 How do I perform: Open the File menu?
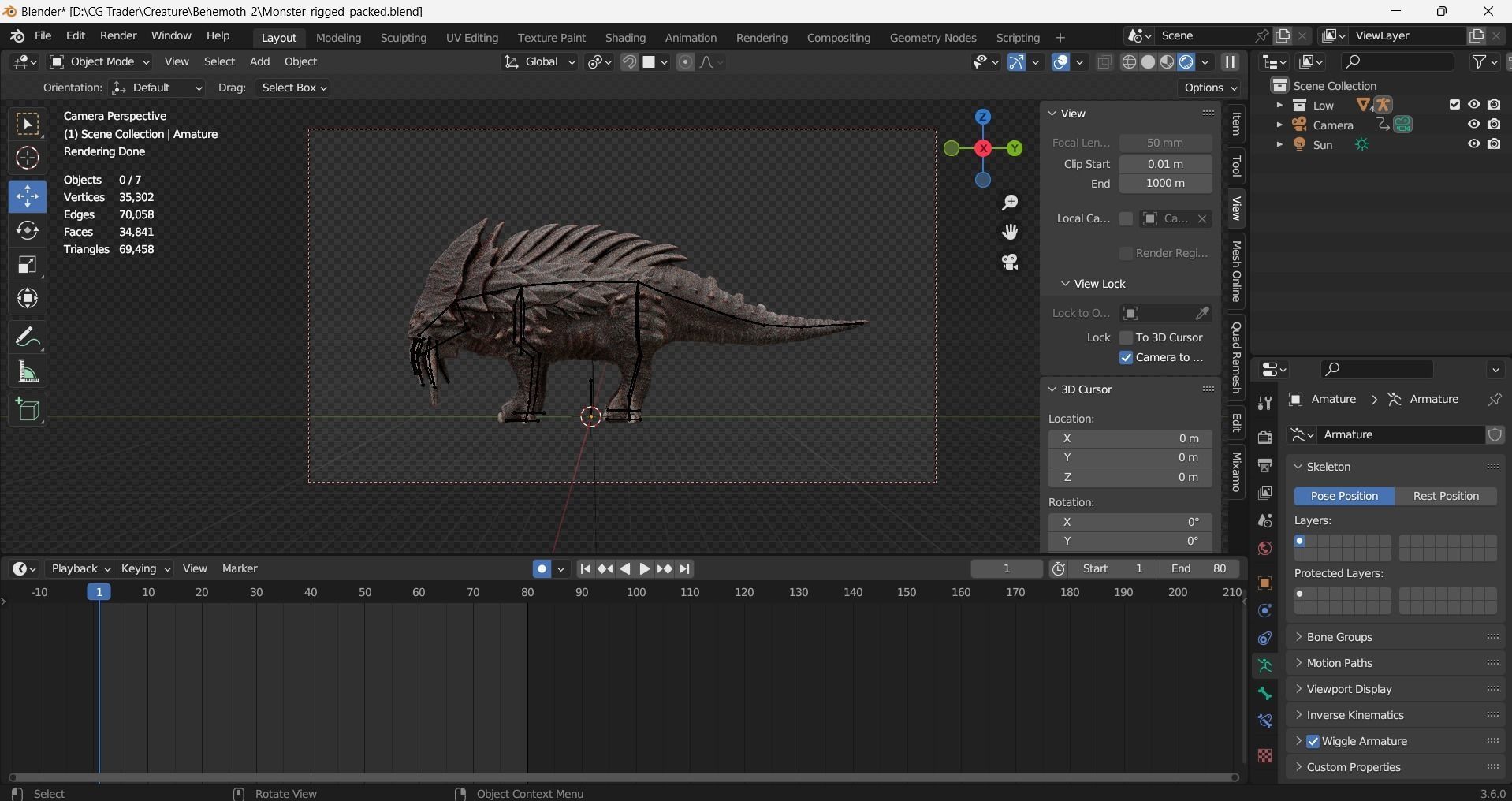click(x=43, y=36)
